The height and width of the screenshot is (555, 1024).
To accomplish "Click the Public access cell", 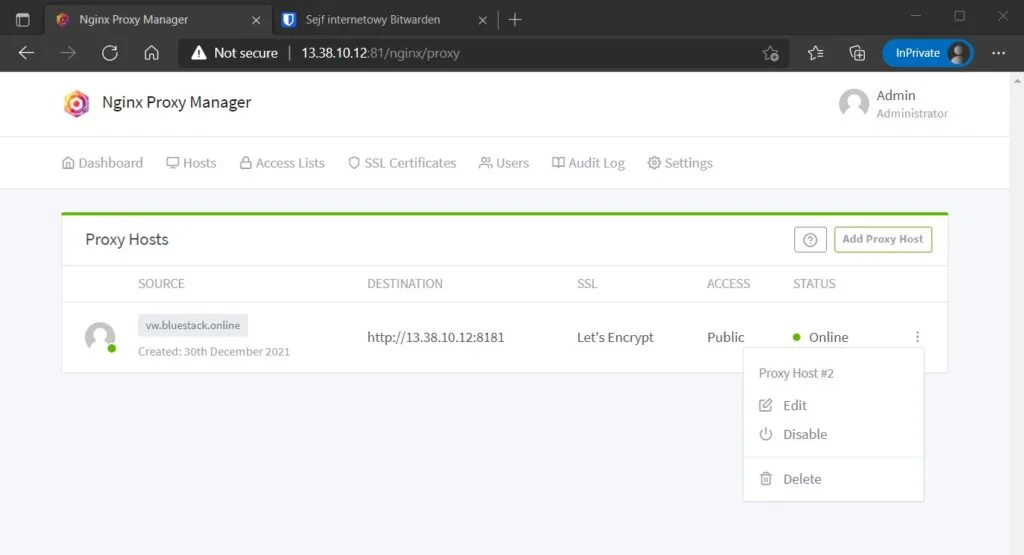I will pyautogui.click(x=726, y=338).
